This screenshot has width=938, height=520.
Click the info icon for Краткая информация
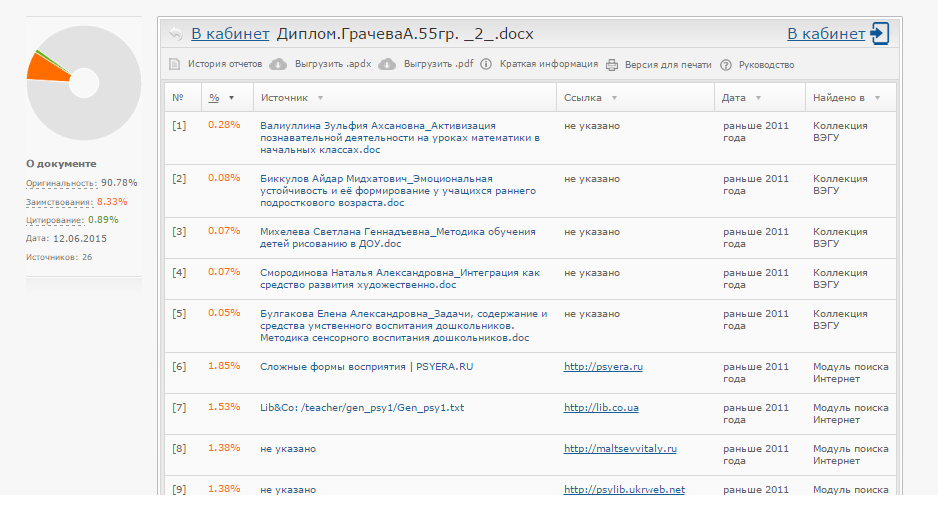tap(486, 65)
